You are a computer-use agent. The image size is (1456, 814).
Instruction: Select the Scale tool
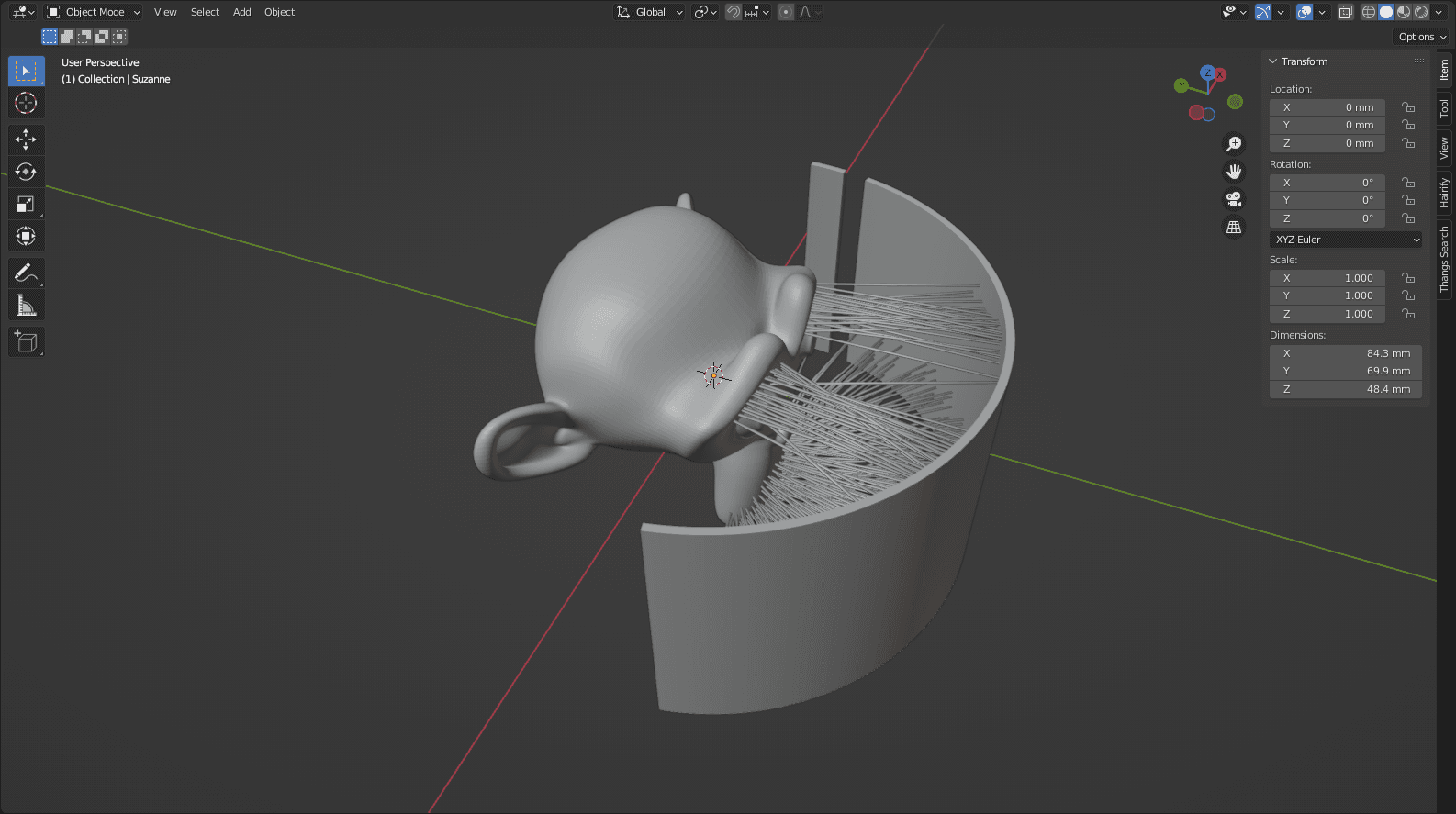tap(26, 204)
